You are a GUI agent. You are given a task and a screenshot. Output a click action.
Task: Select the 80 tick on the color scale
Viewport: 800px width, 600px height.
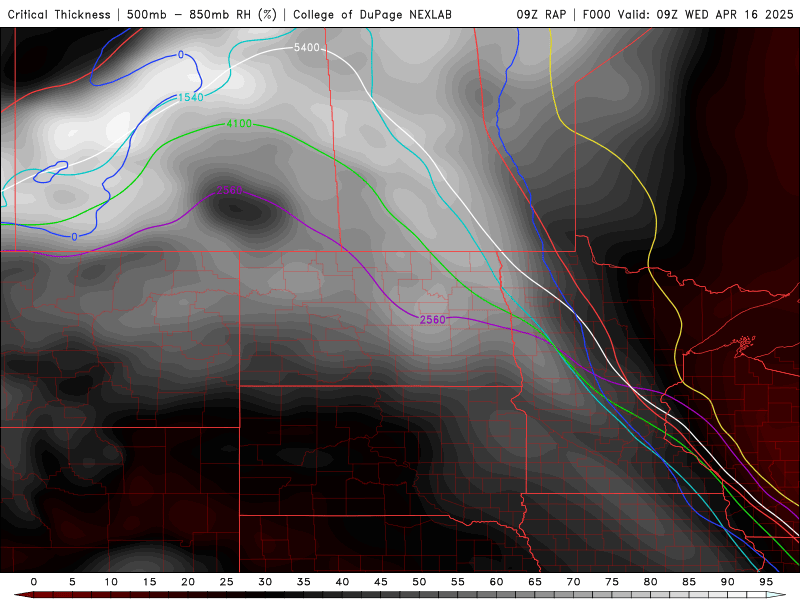651,582
